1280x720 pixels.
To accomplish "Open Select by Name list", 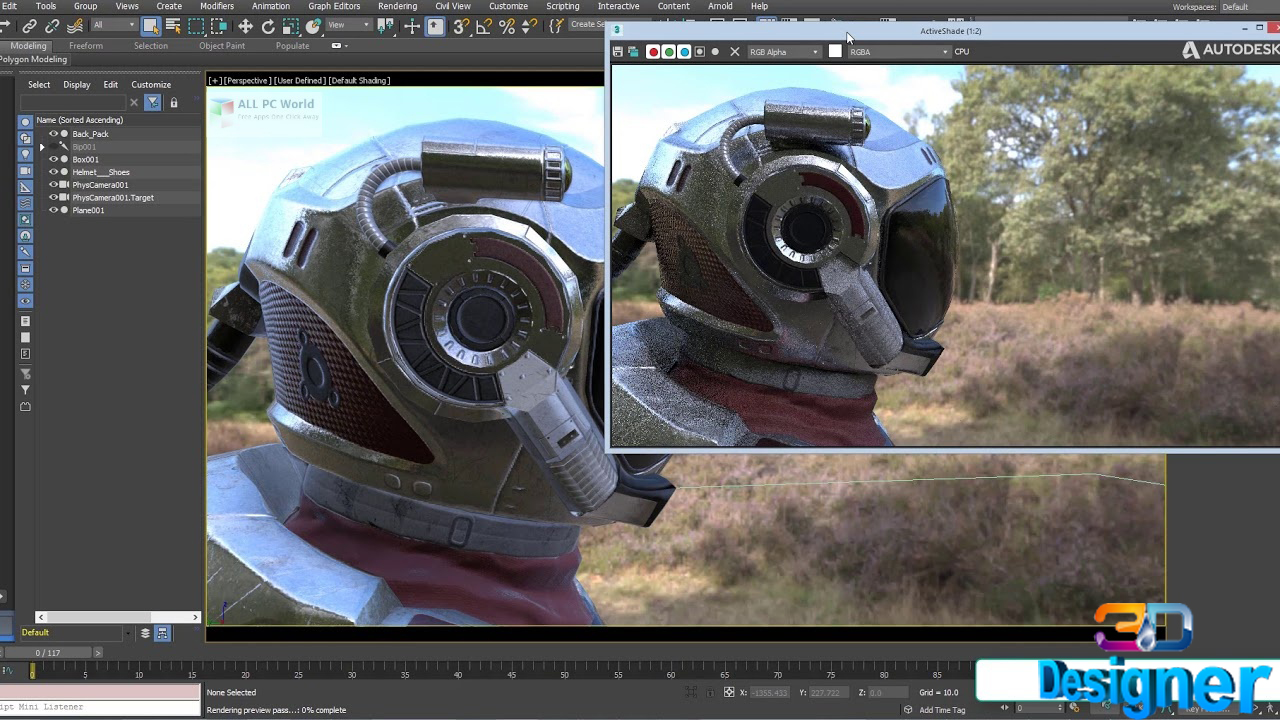I will (x=173, y=27).
